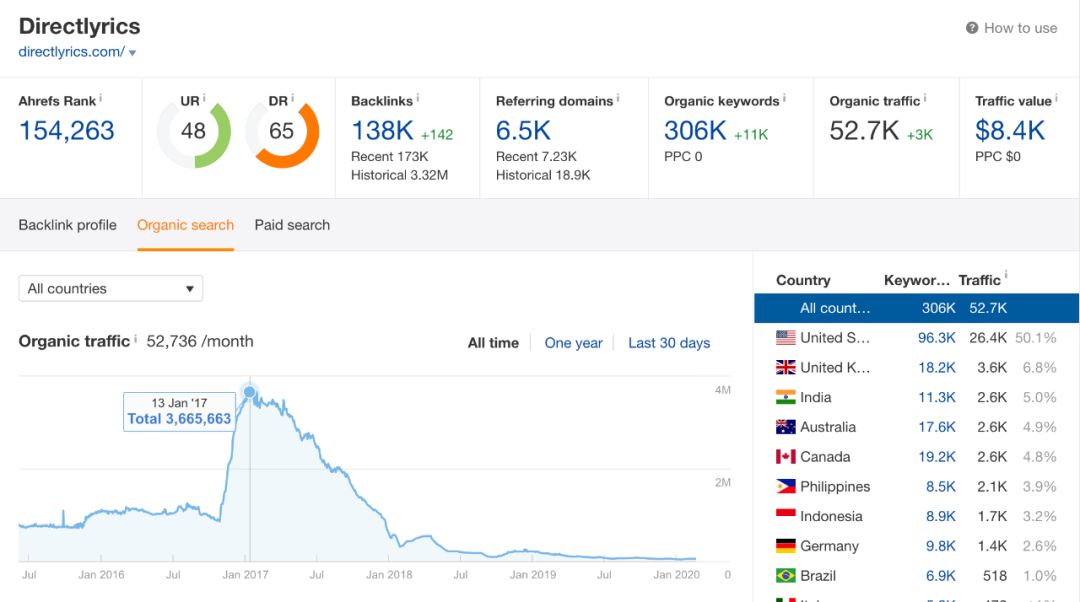Select the Last 30 days range
Viewport: 1080px width, 602px height.
tap(669, 343)
